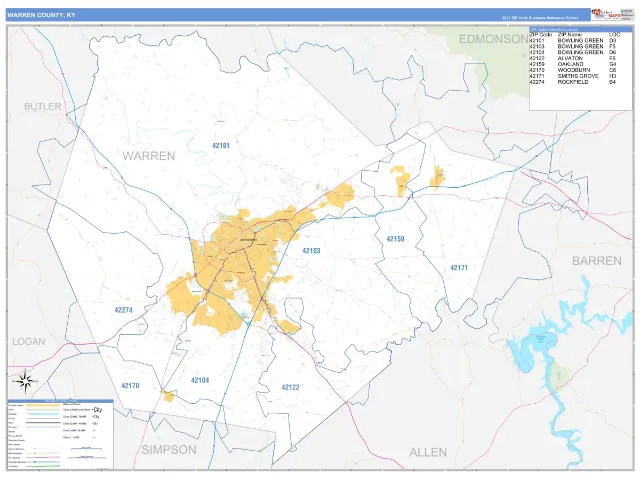The image size is (640, 480).
Task: Click the map legend blue title bar
Action: point(60,401)
